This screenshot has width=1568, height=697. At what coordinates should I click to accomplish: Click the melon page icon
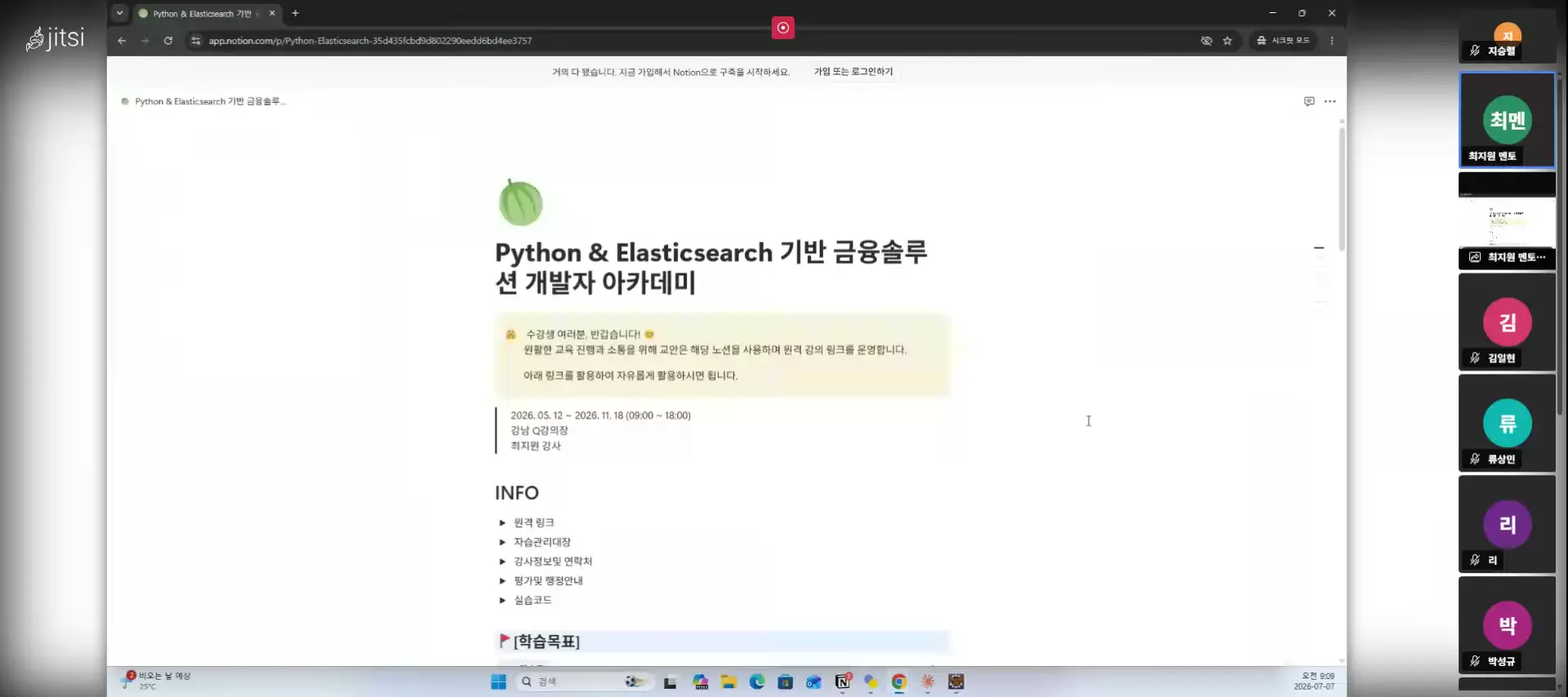520,202
